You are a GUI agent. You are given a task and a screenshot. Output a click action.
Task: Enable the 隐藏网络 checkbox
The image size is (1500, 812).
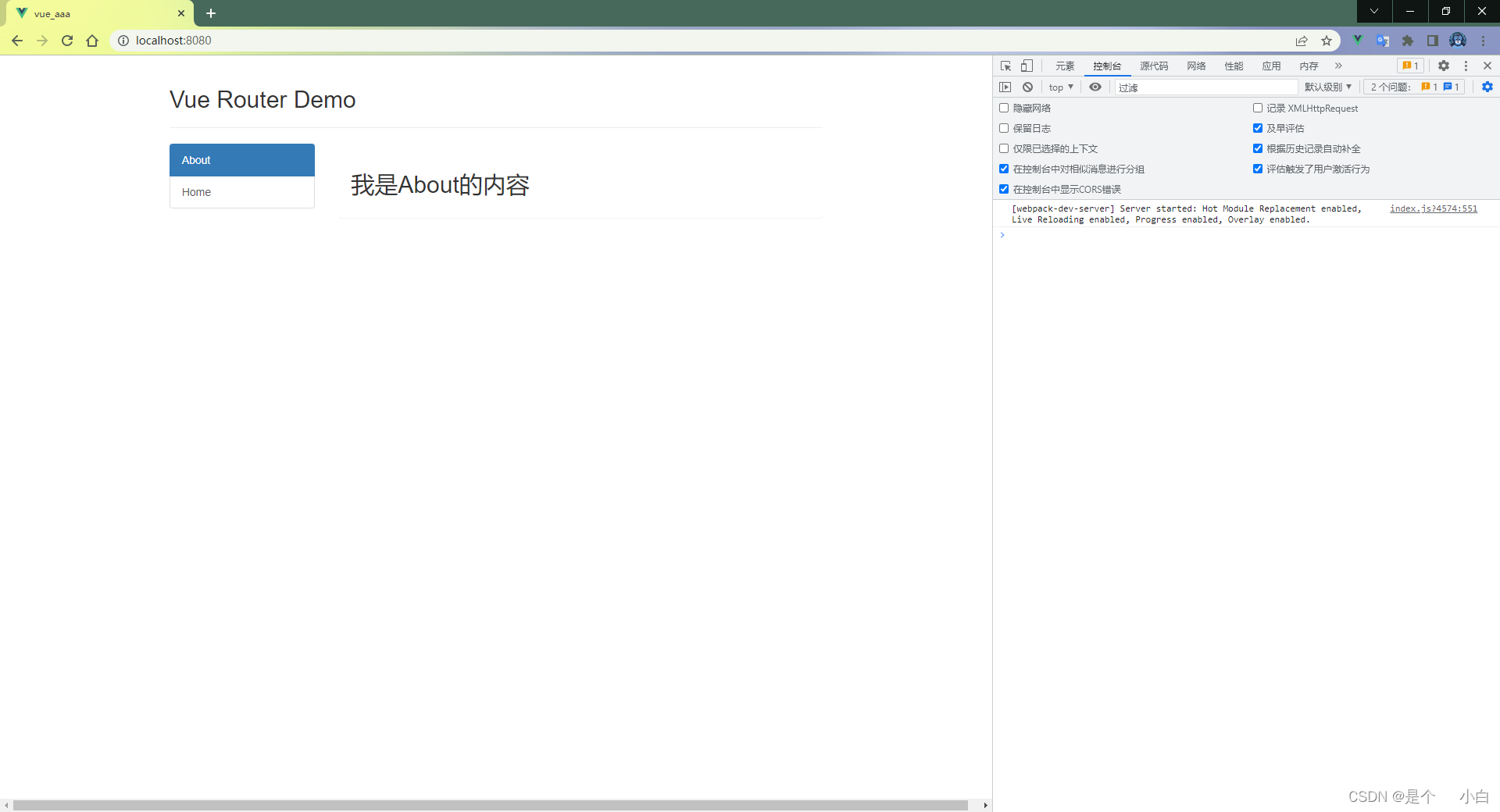1004,108
